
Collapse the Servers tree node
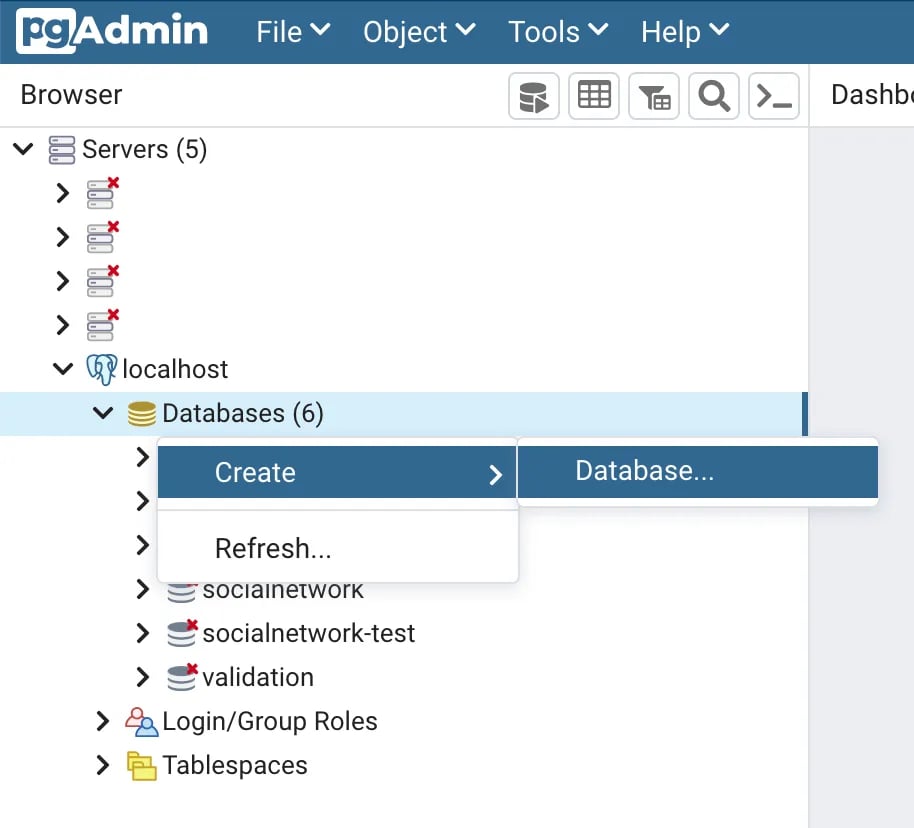23,148
